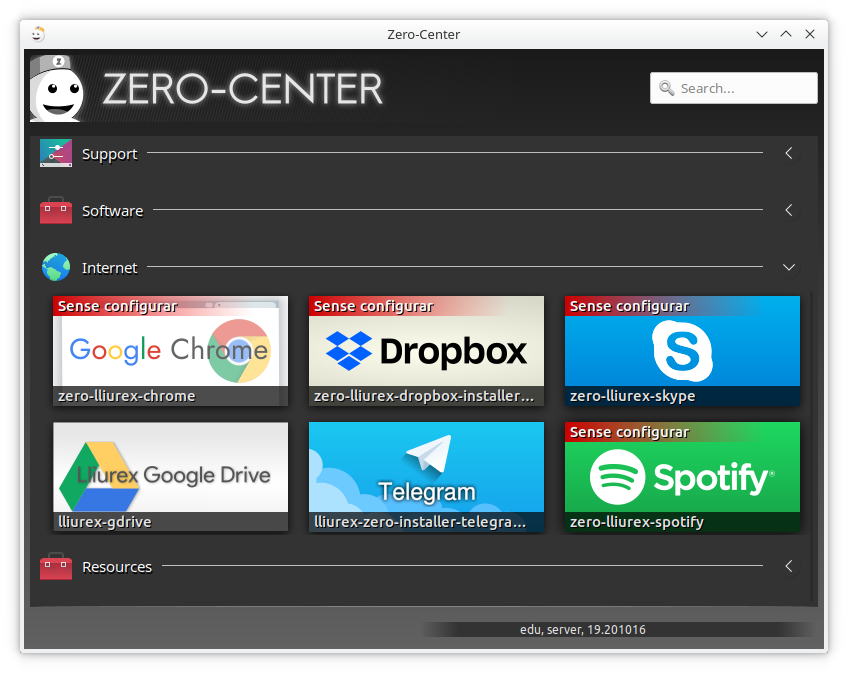Click the Internet category label
Image resolution: width=848 pixels, height=673 pixels.
(x=110, y=268)
